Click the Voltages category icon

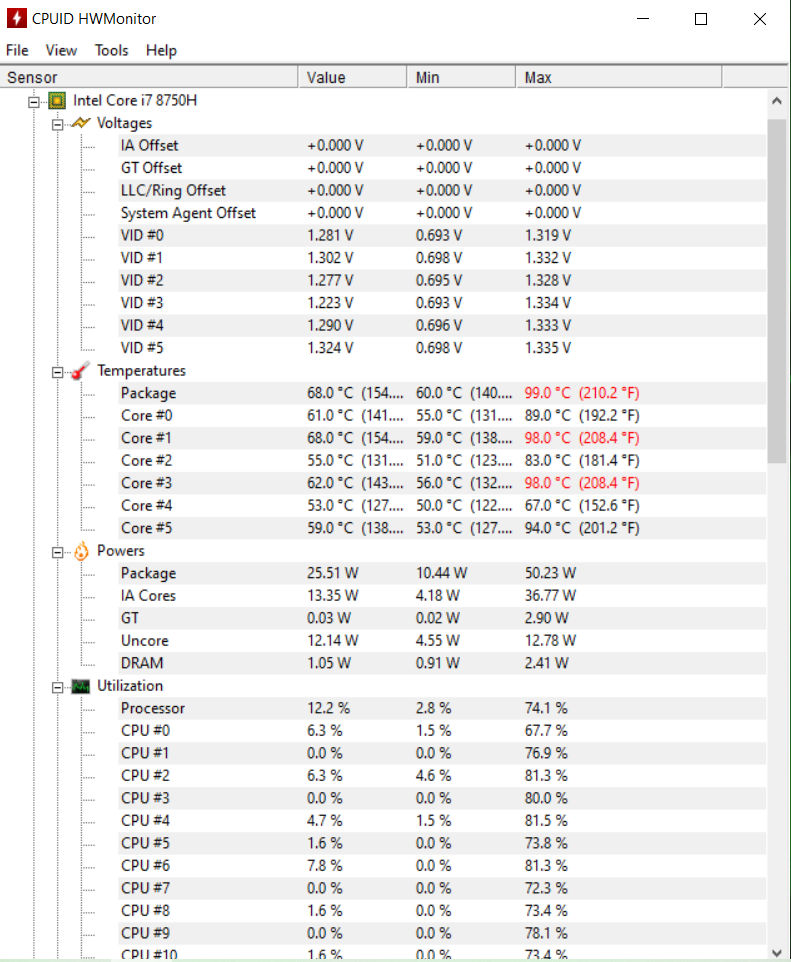(81, 123)
